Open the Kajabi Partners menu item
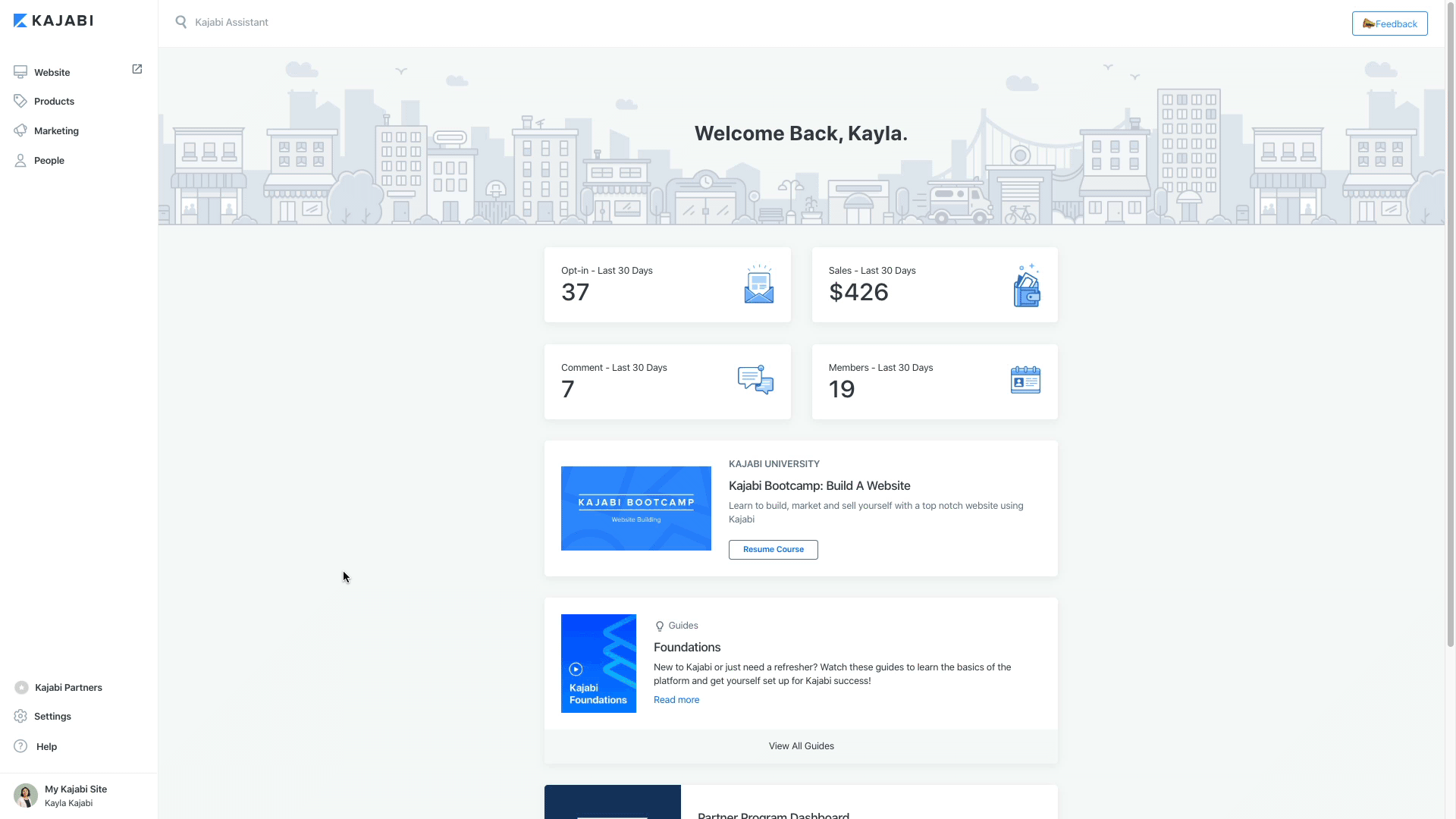Screen dimensions: 1456x819 point(68,688)
